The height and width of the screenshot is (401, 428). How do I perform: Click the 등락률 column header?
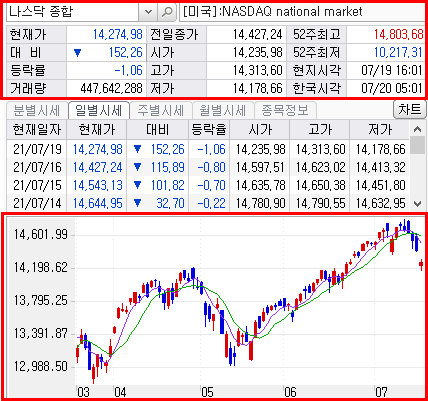(209, 130)
